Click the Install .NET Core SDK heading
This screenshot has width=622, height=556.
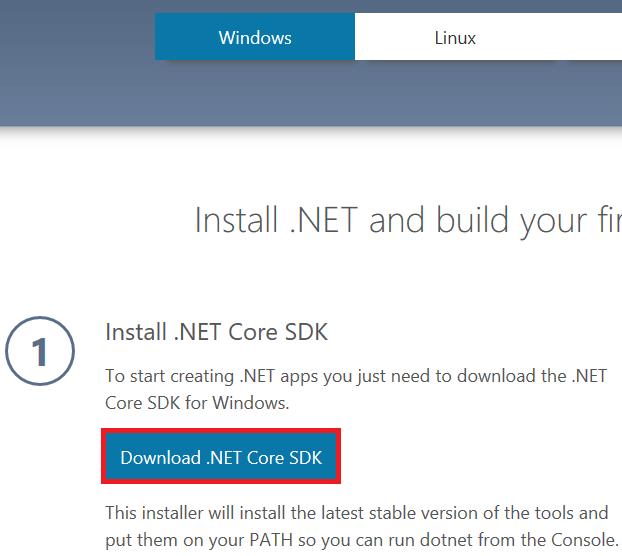[217, 332]
